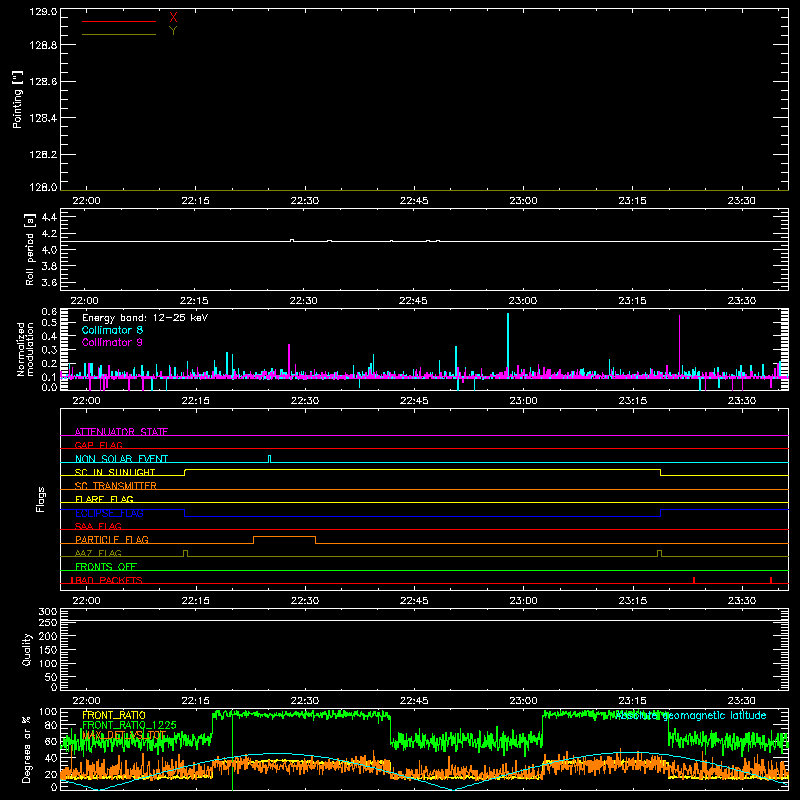Viewport: 800px width, 800px height.
Task: Click the SC_IN_SUNLIGHT flag label
Action: pos(115,472)
